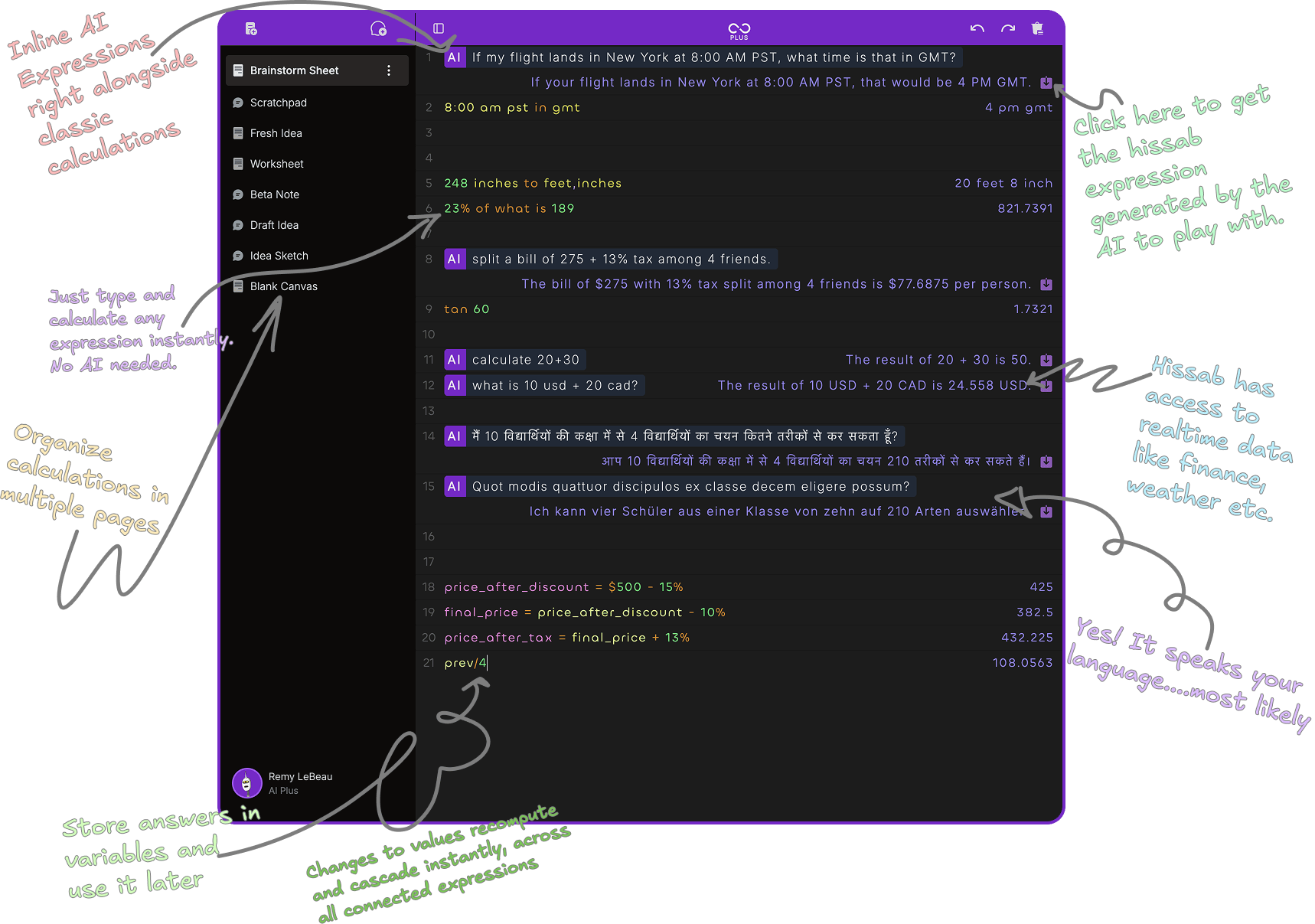Open Remy LeBeau user profile
Screen dimensions: 1315x924
[283, 783]
